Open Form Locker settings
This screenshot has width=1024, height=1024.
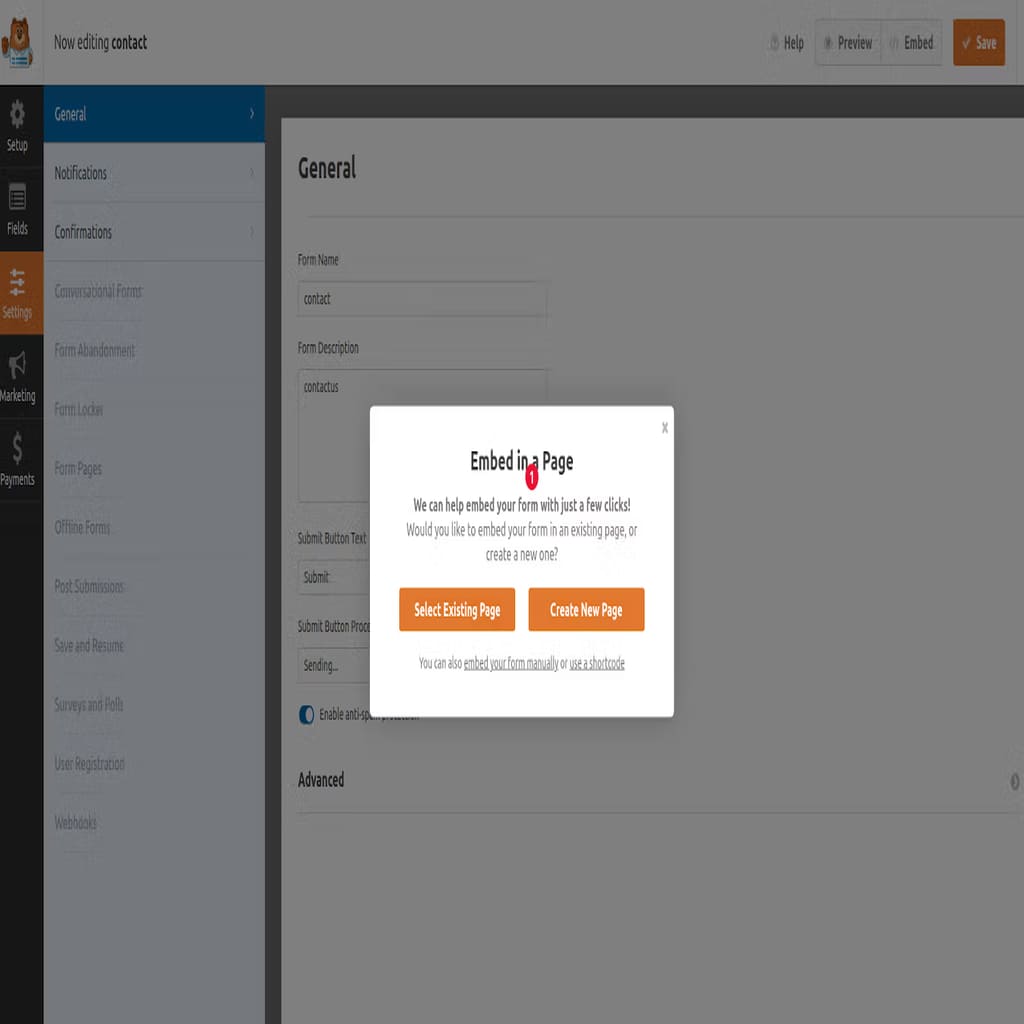click(x=78, y=409)
